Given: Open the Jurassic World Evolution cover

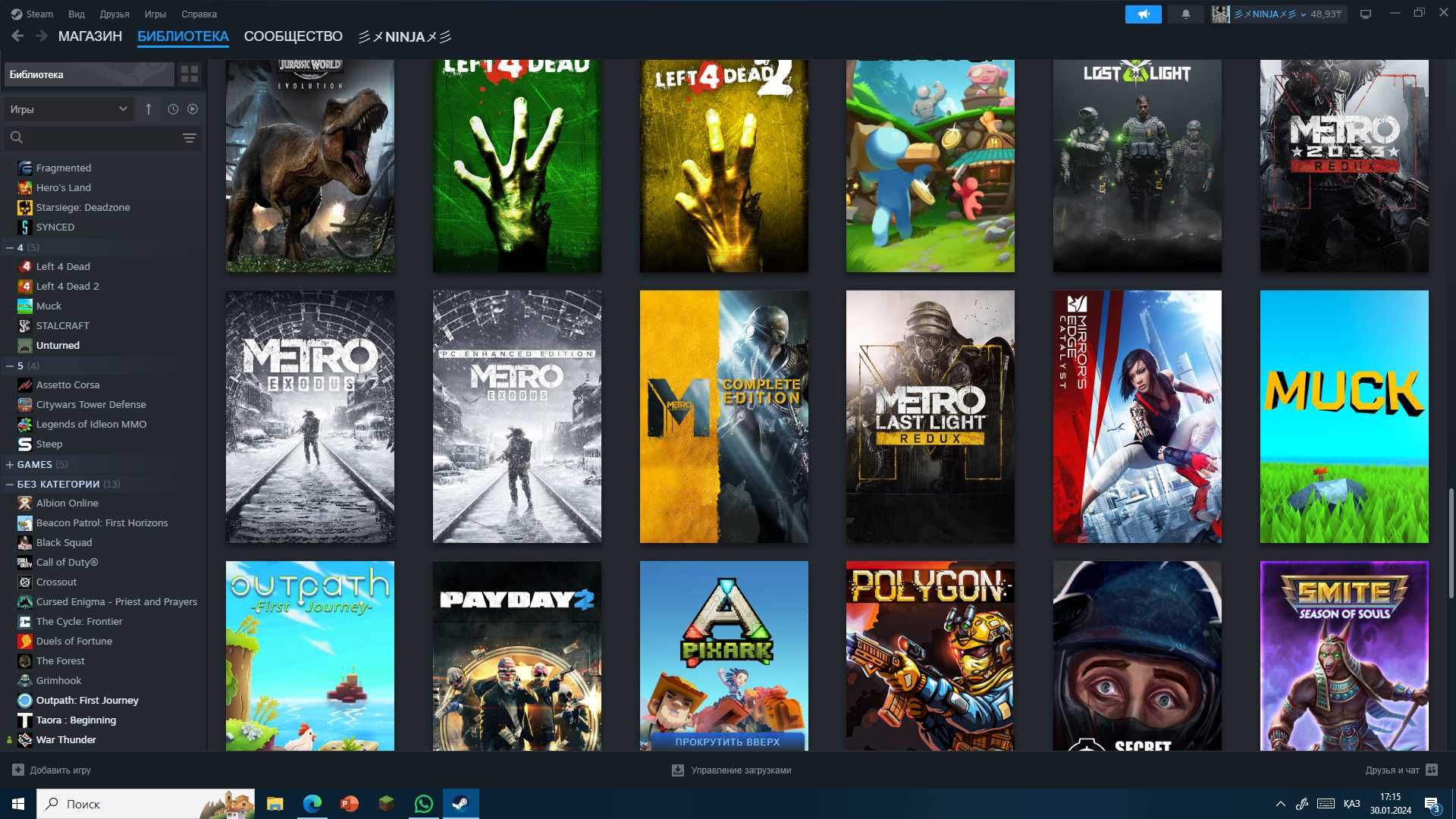Looking at the screenshot, I should [x=310, y=166].
